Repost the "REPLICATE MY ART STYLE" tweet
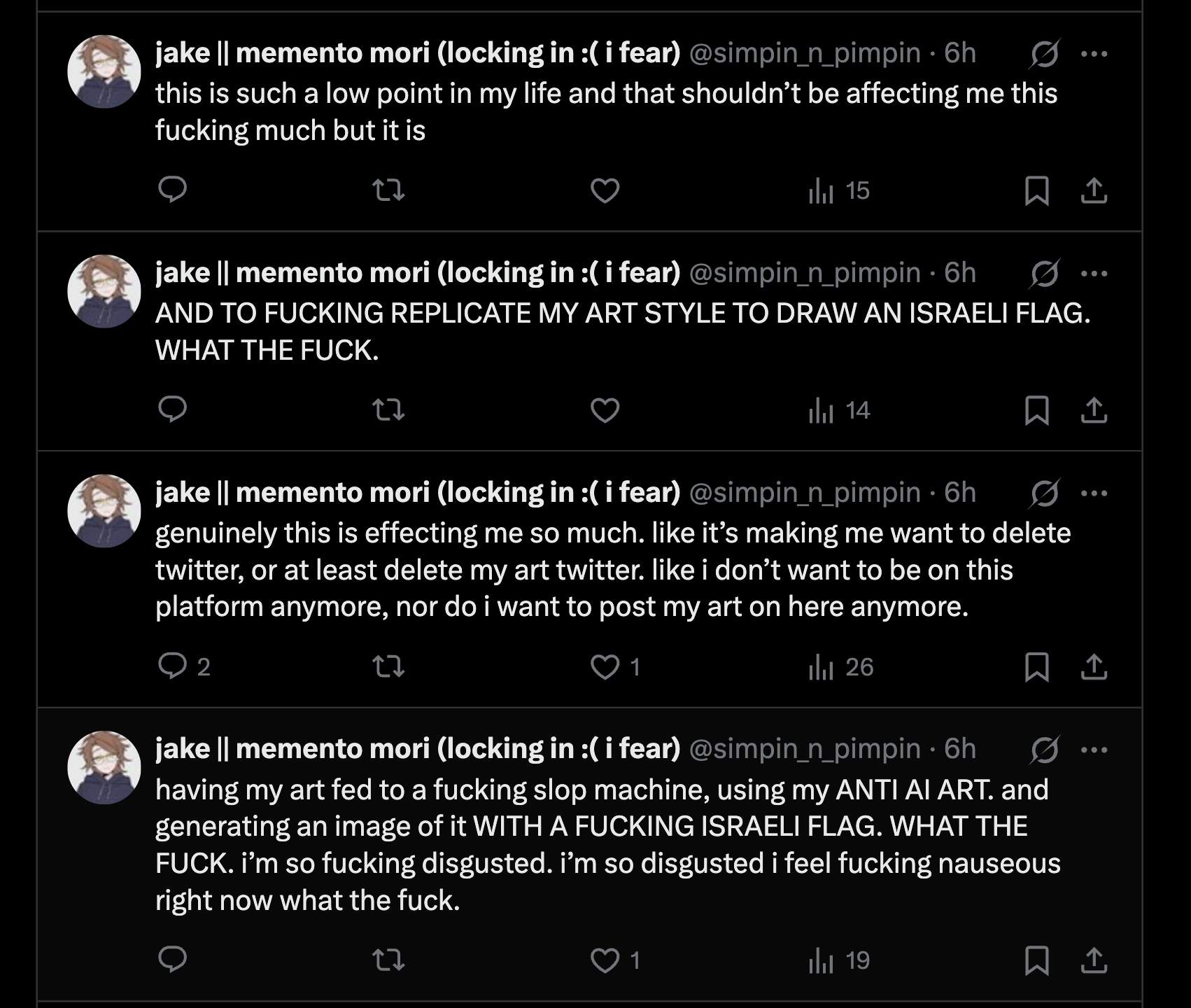The height and width of the screenshot is (1008, 1191). click(388, 409)
